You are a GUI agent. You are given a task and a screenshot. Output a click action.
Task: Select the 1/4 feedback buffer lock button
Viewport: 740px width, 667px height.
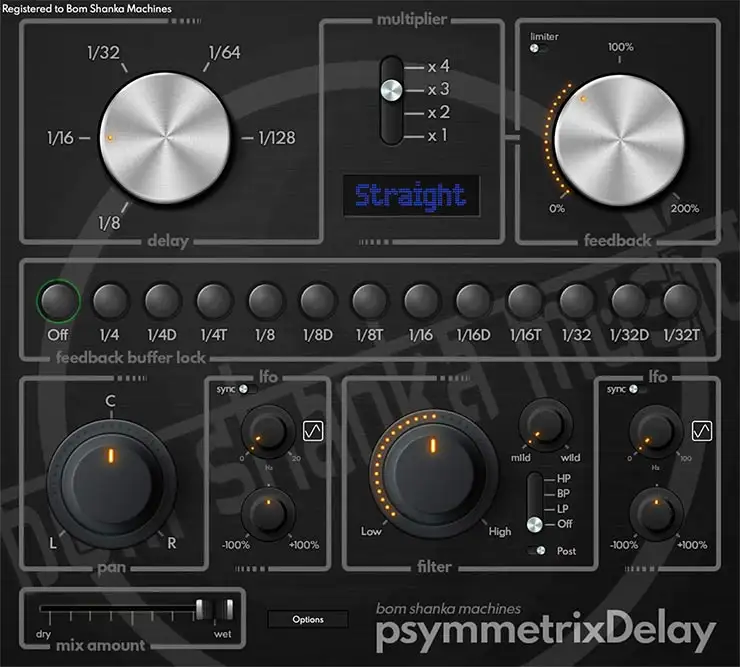[110, 301]
